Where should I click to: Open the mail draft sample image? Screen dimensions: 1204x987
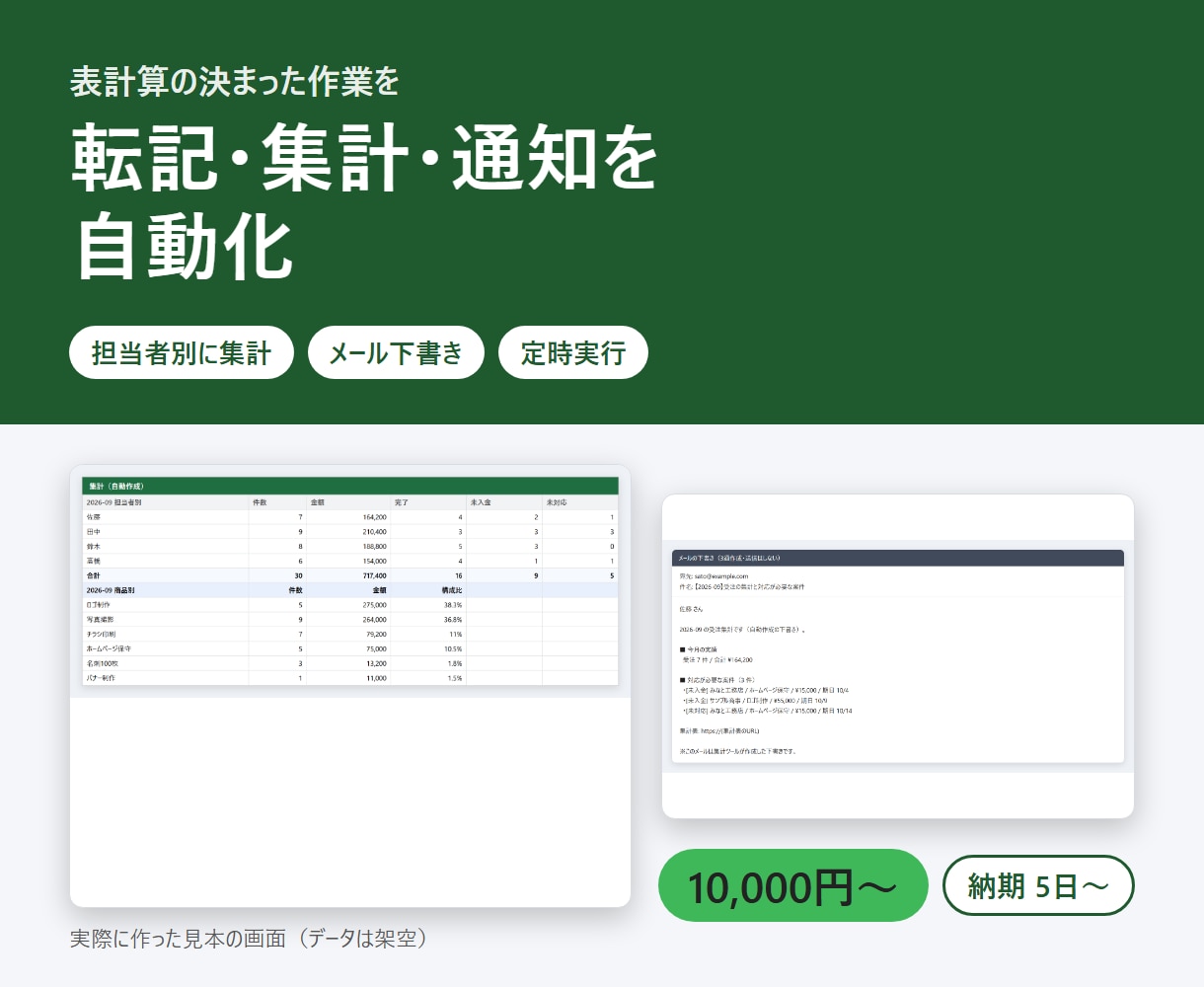click(898, 656)
